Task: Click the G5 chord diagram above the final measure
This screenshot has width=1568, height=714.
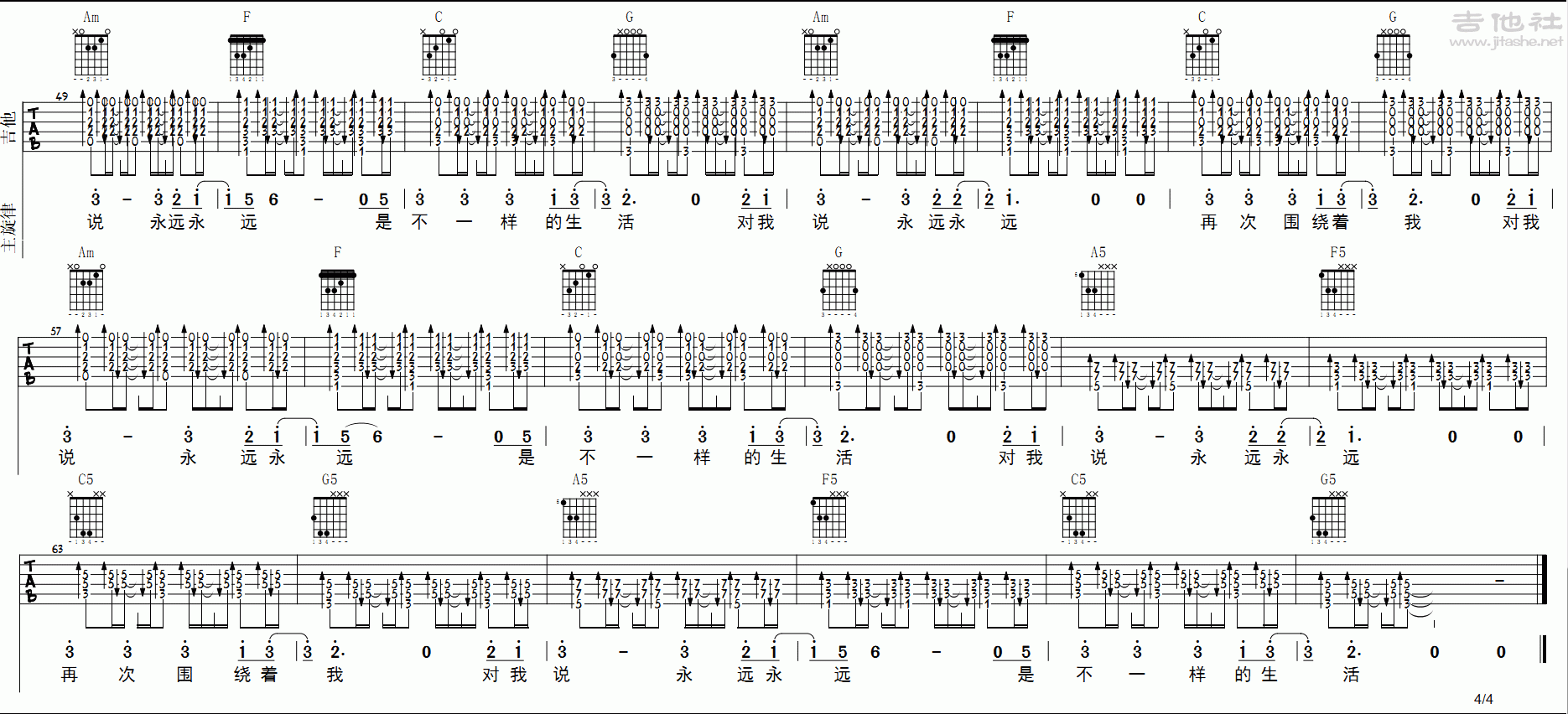Action: (1328, 517)
